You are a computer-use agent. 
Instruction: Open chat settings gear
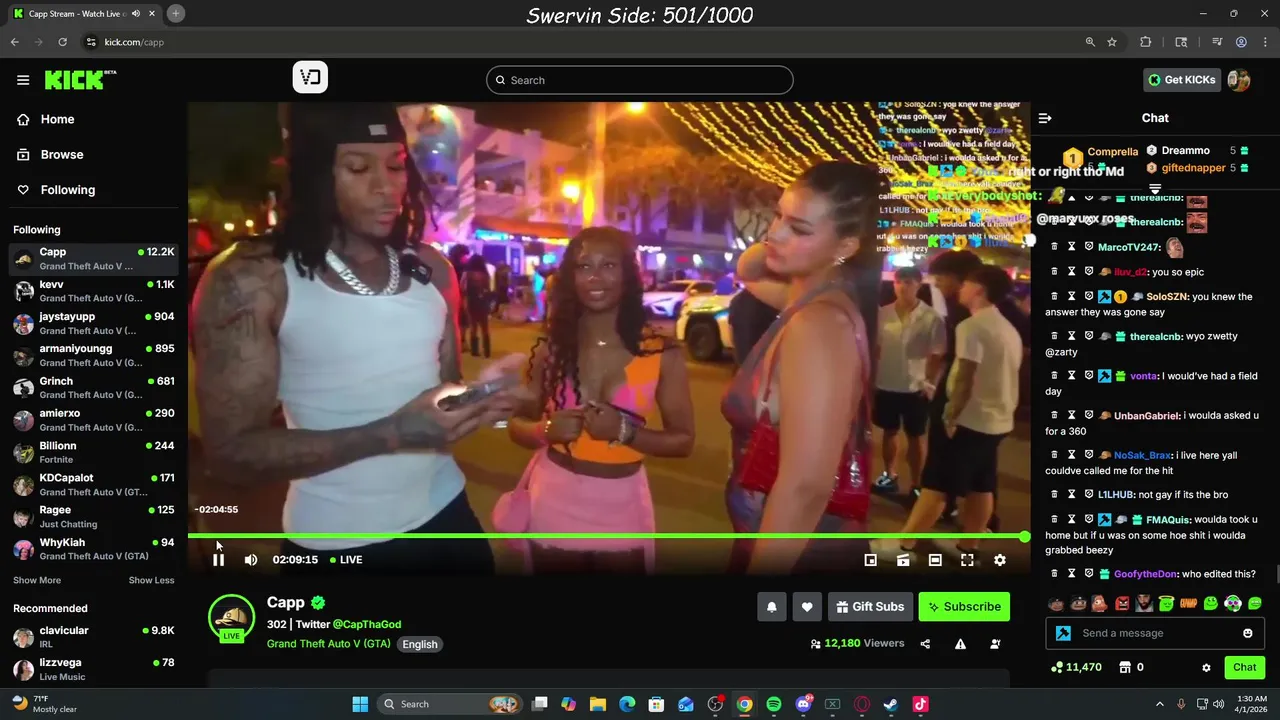(1206, 667)
